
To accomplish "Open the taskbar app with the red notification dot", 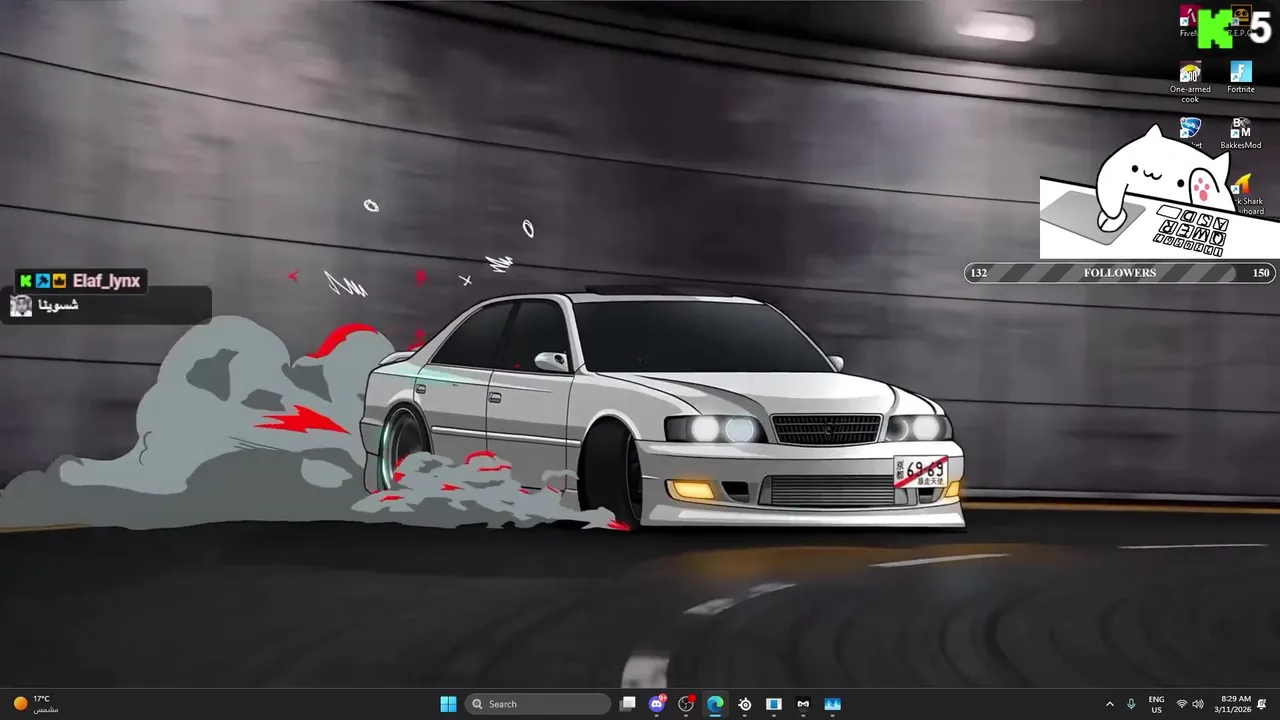I will click(686, 704).
